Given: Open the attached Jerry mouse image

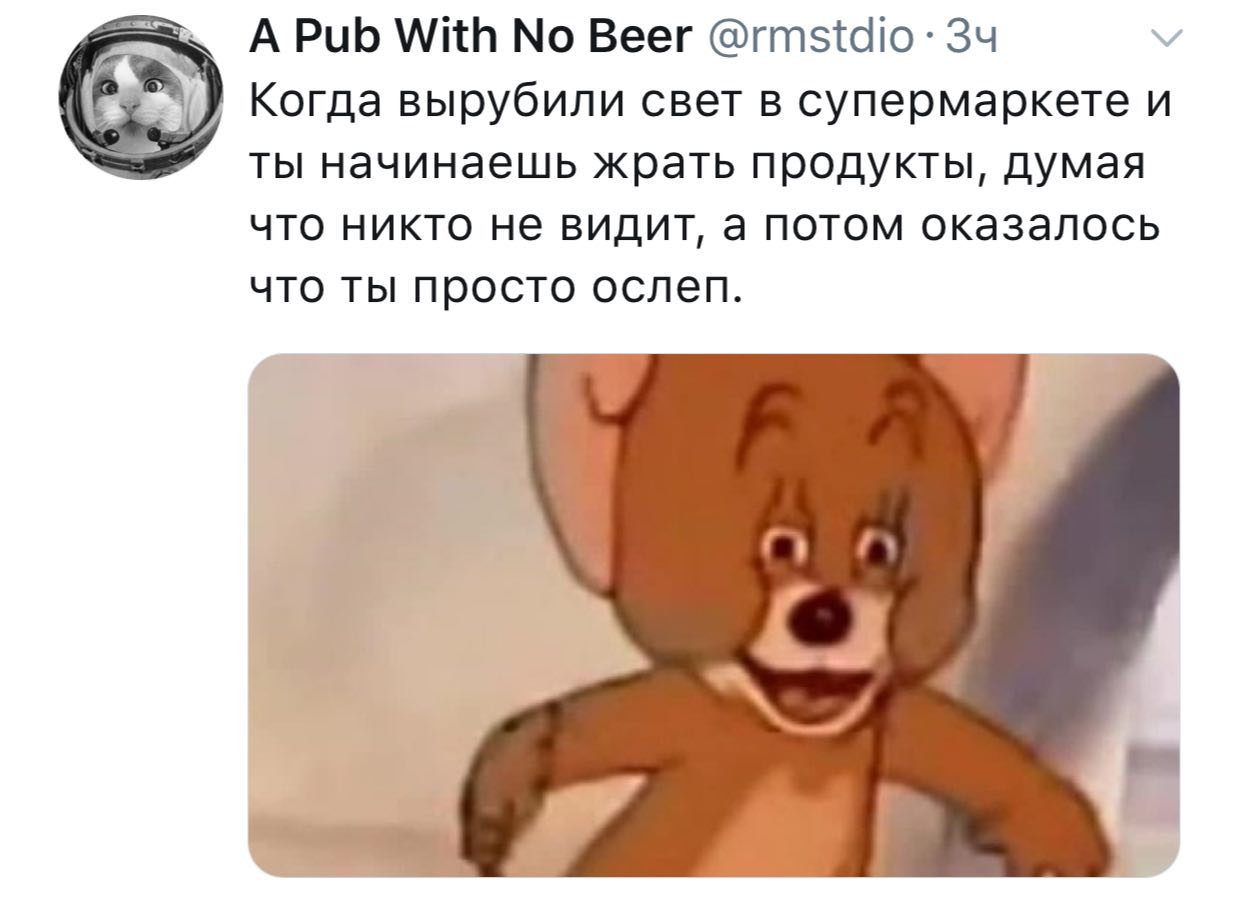Looking at the screenshot, I should point(713,615).
